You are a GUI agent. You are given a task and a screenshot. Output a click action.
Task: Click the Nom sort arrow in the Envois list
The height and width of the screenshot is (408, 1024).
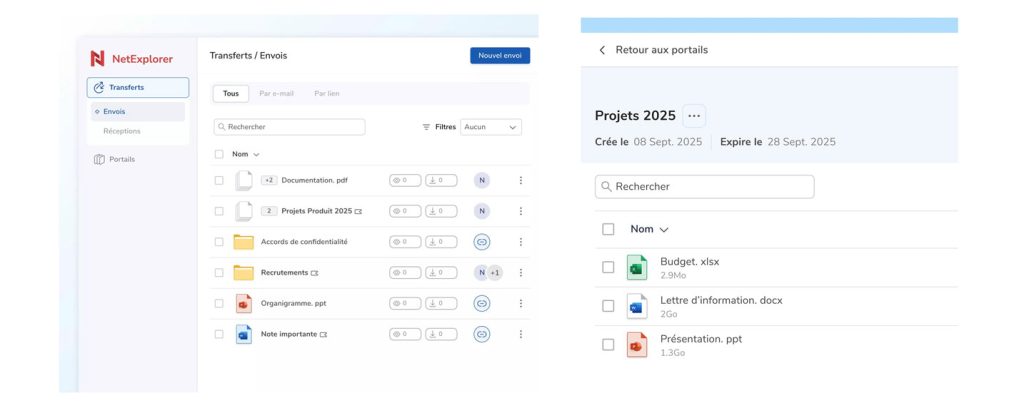click(256, 155)
